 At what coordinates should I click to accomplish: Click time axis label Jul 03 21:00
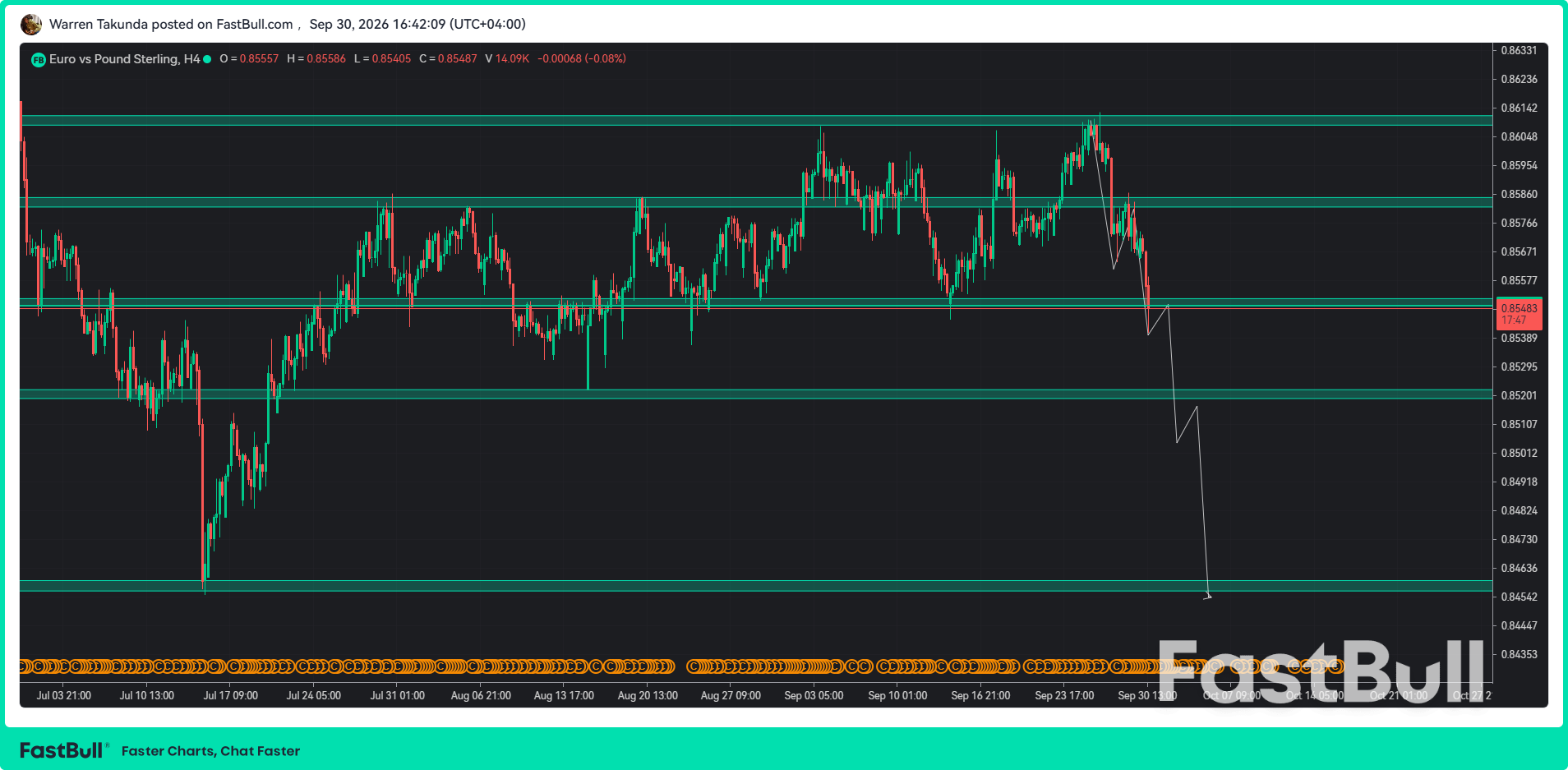click(64, 695)
